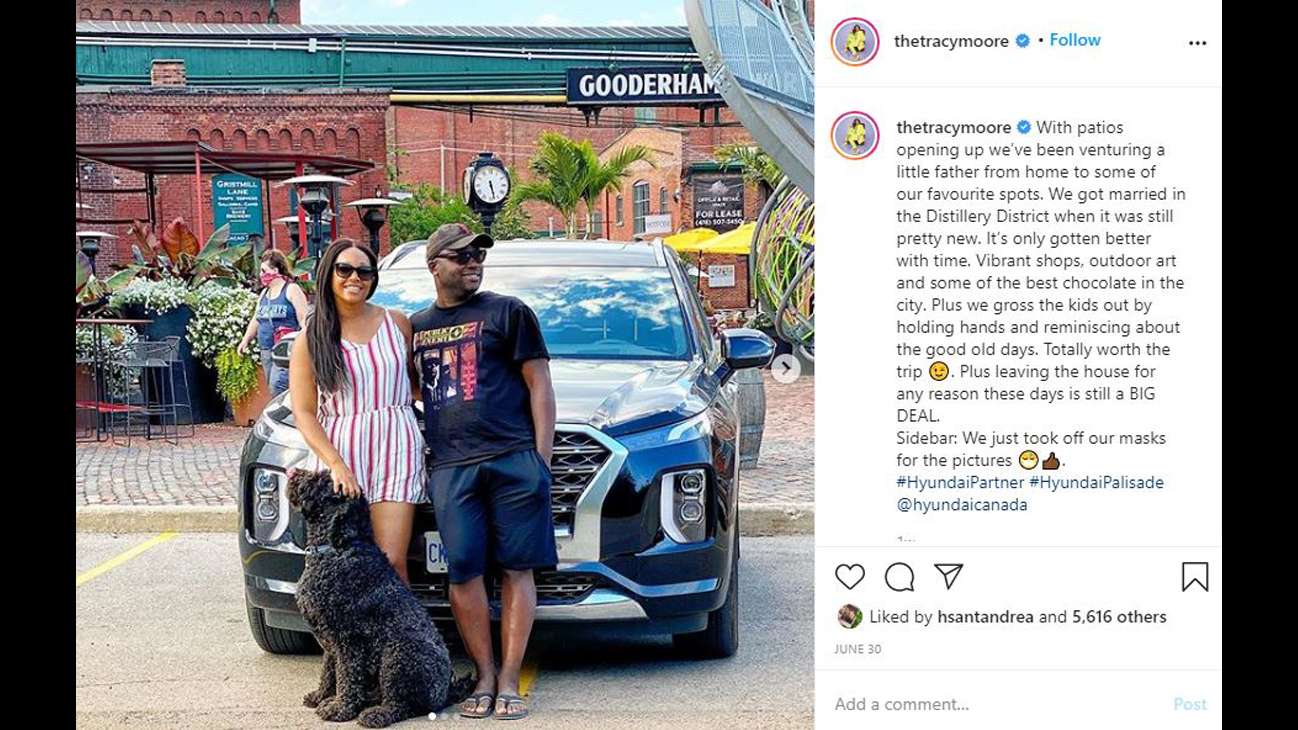This screenshot has height=730, width=1298.
Task: Visit the @hyundaicanada mention
Action: [962, 505]
